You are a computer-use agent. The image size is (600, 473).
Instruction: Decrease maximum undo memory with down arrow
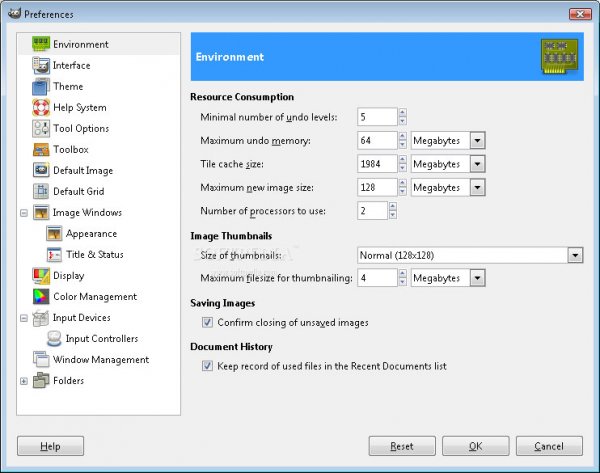click(402, 145)
